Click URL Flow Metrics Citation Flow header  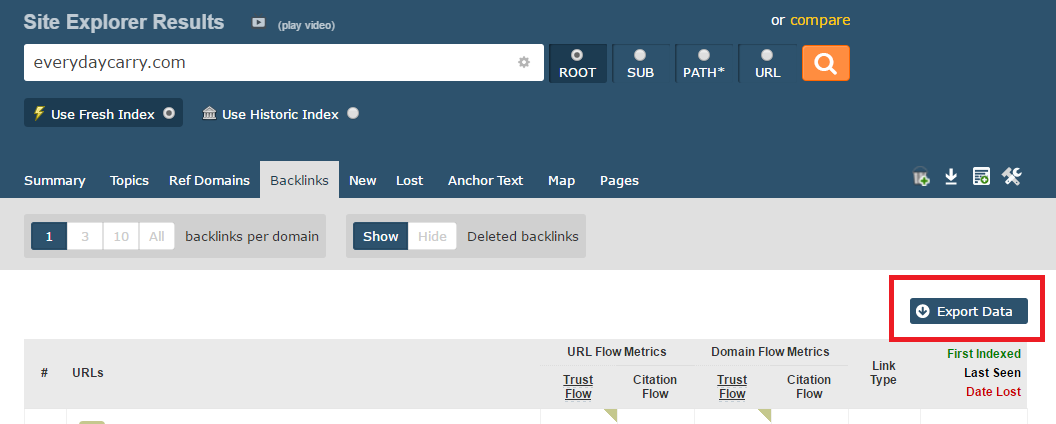pyautogui.click(x=655, y=387)
